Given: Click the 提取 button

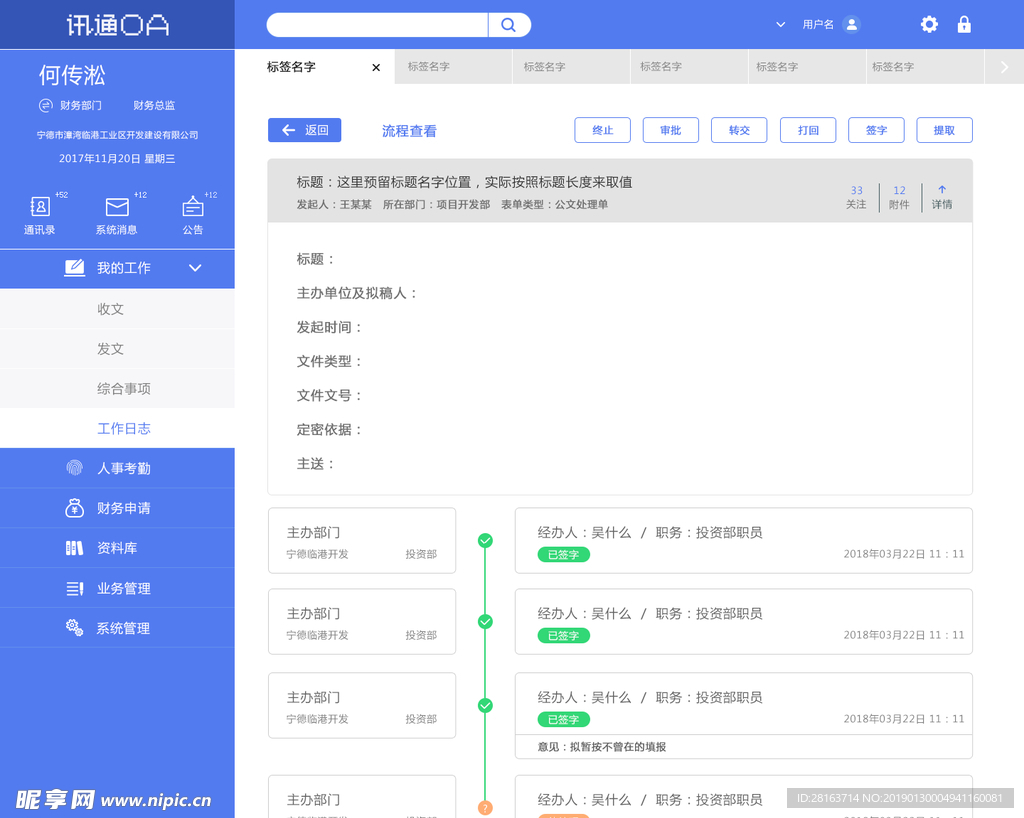Looking at the screenshot, I should tap(944, 130).
